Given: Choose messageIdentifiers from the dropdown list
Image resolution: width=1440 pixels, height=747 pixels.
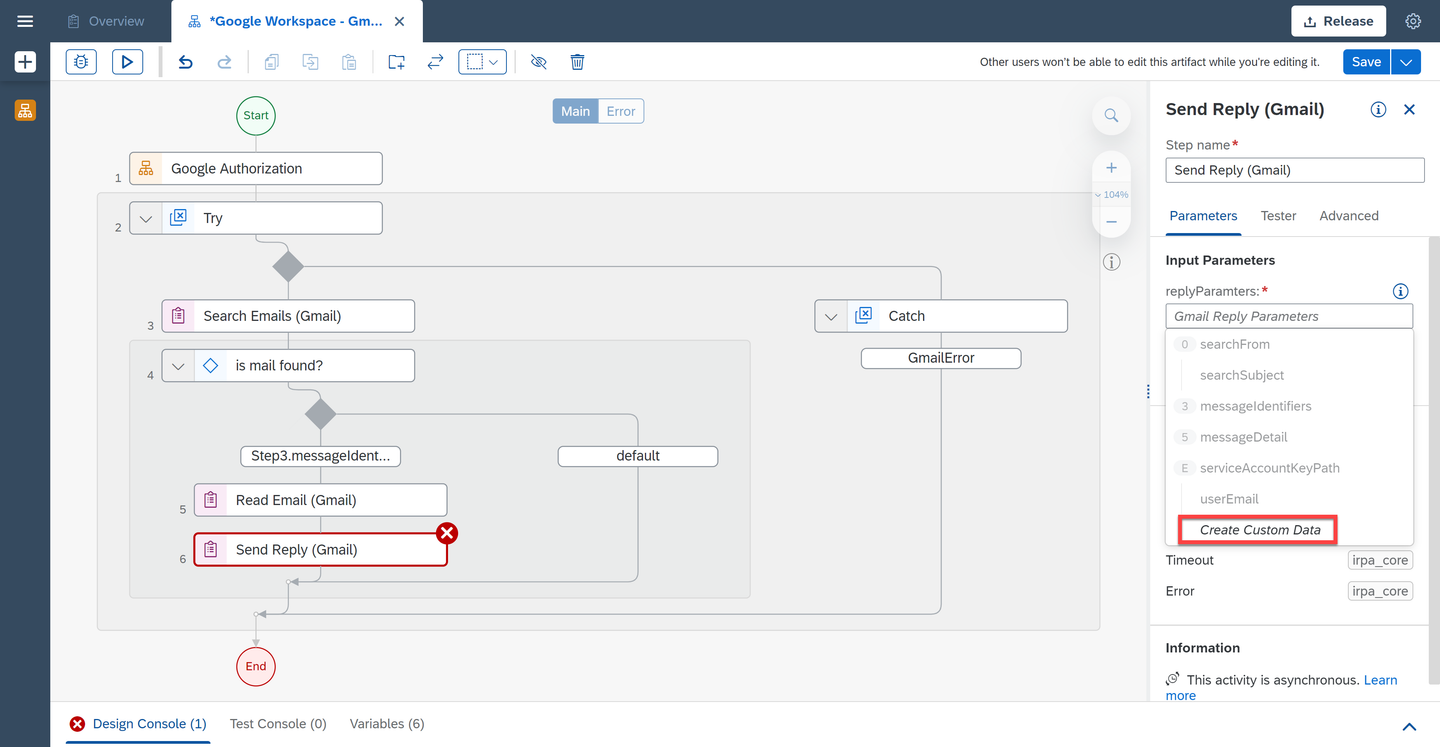Looking at the screenshot, I should (1289, 406).
